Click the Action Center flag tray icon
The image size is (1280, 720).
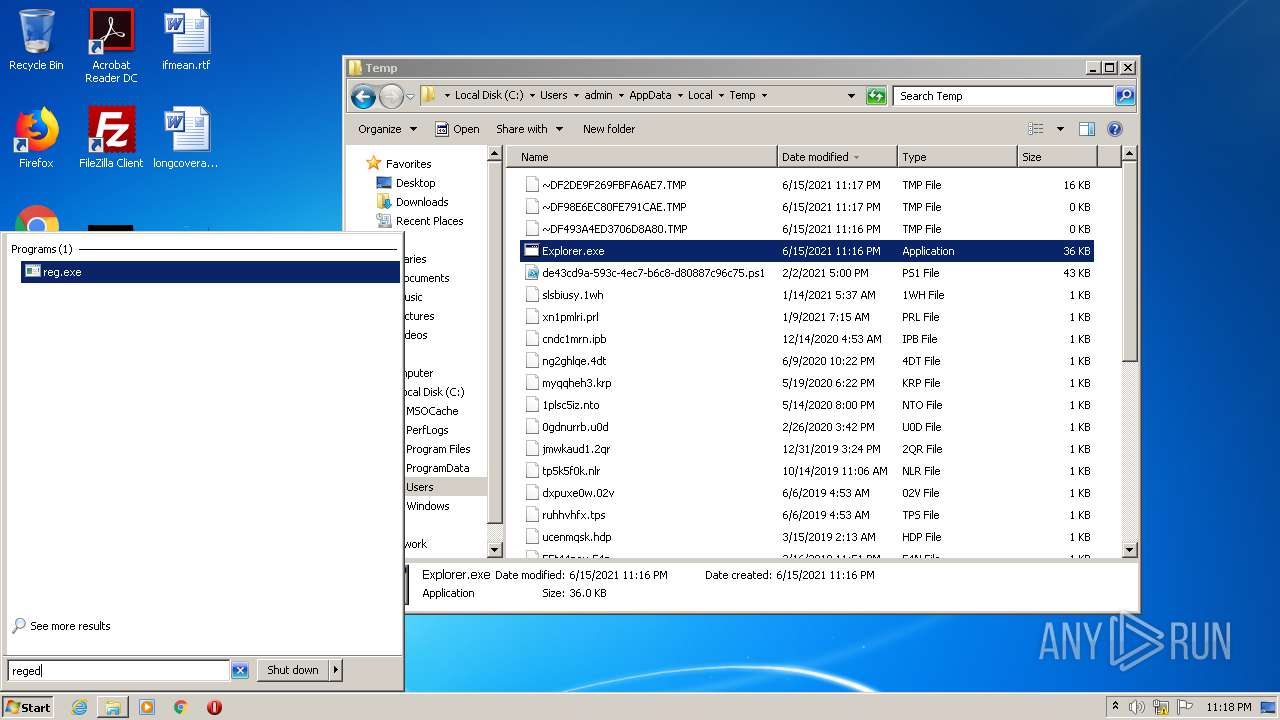(x=1183, y=707)
